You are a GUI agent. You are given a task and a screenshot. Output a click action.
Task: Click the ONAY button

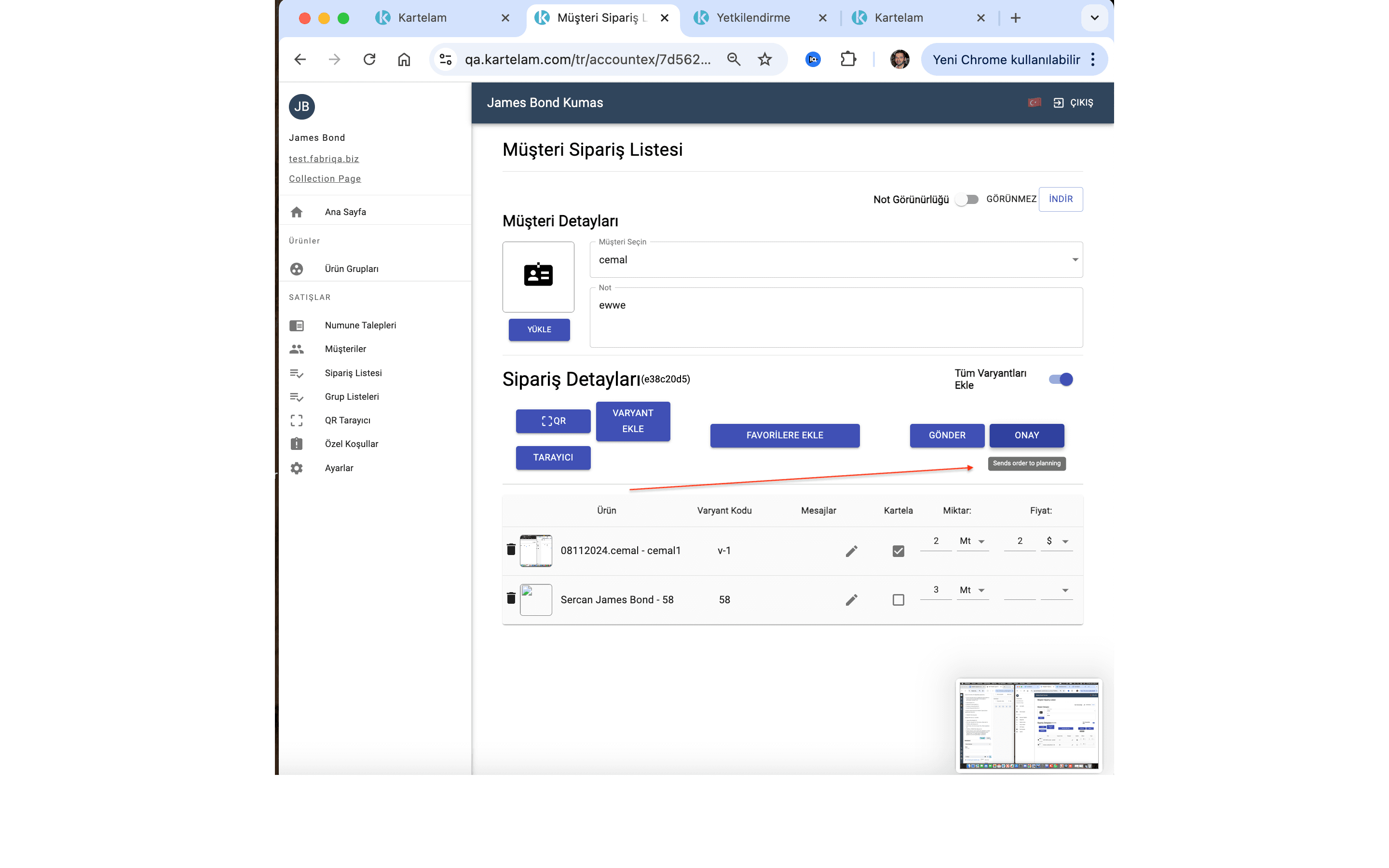pos(1026,435)
